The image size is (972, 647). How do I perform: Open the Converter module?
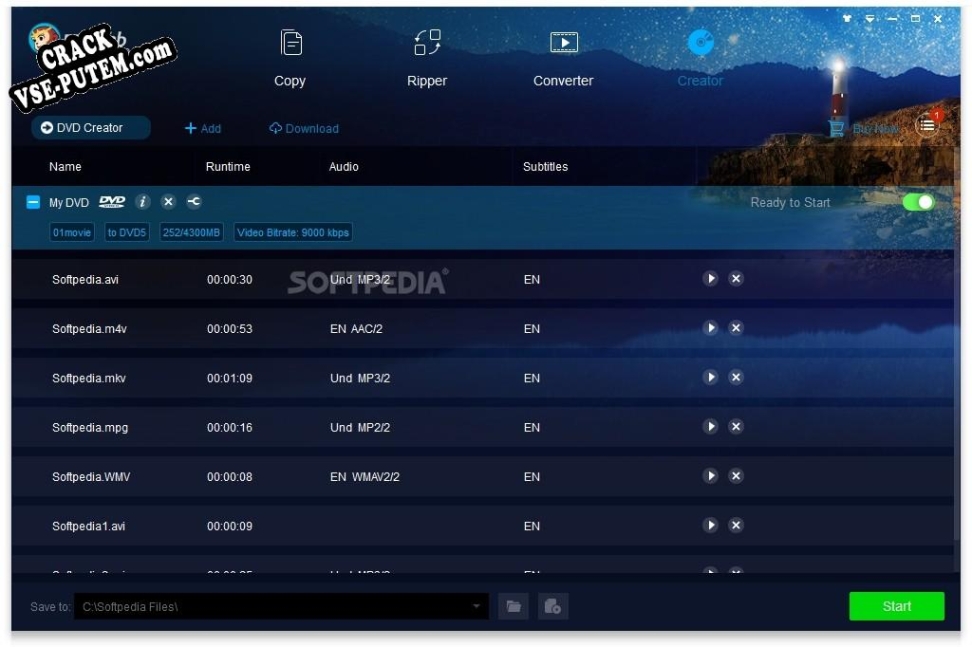563,58
